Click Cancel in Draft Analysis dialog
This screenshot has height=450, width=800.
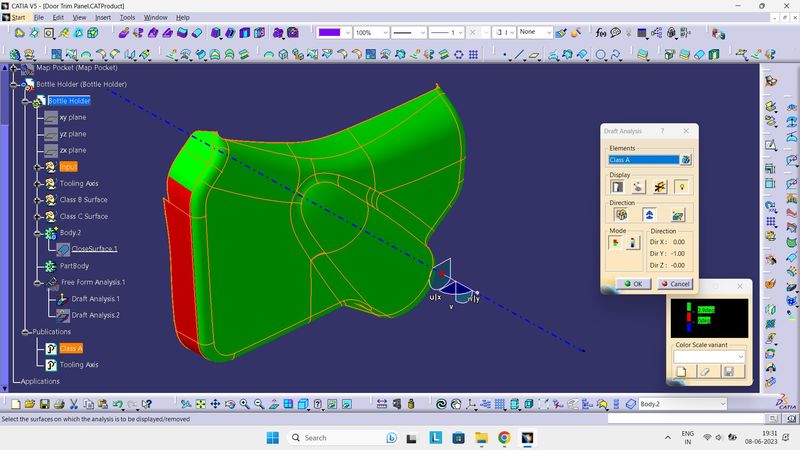coord(674,284)
